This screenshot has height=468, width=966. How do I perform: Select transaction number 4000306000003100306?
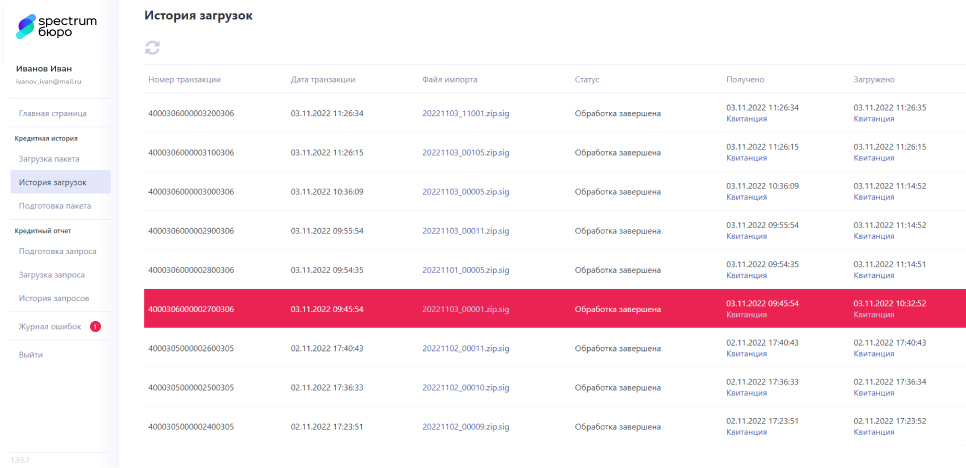pyautogui.click(x=191, y=152)
